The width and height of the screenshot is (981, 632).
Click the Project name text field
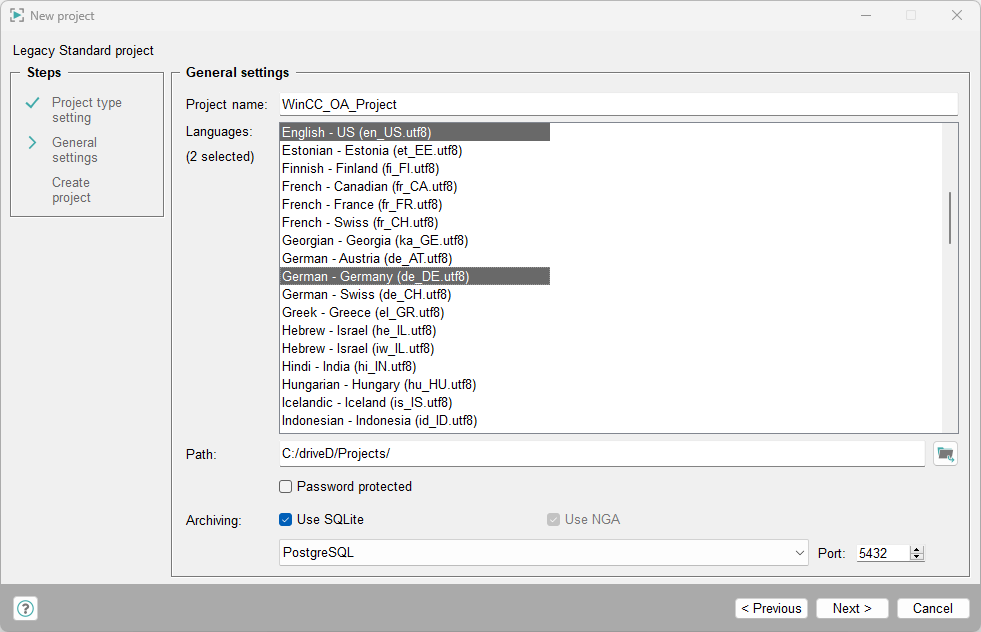tap(617, 104)
